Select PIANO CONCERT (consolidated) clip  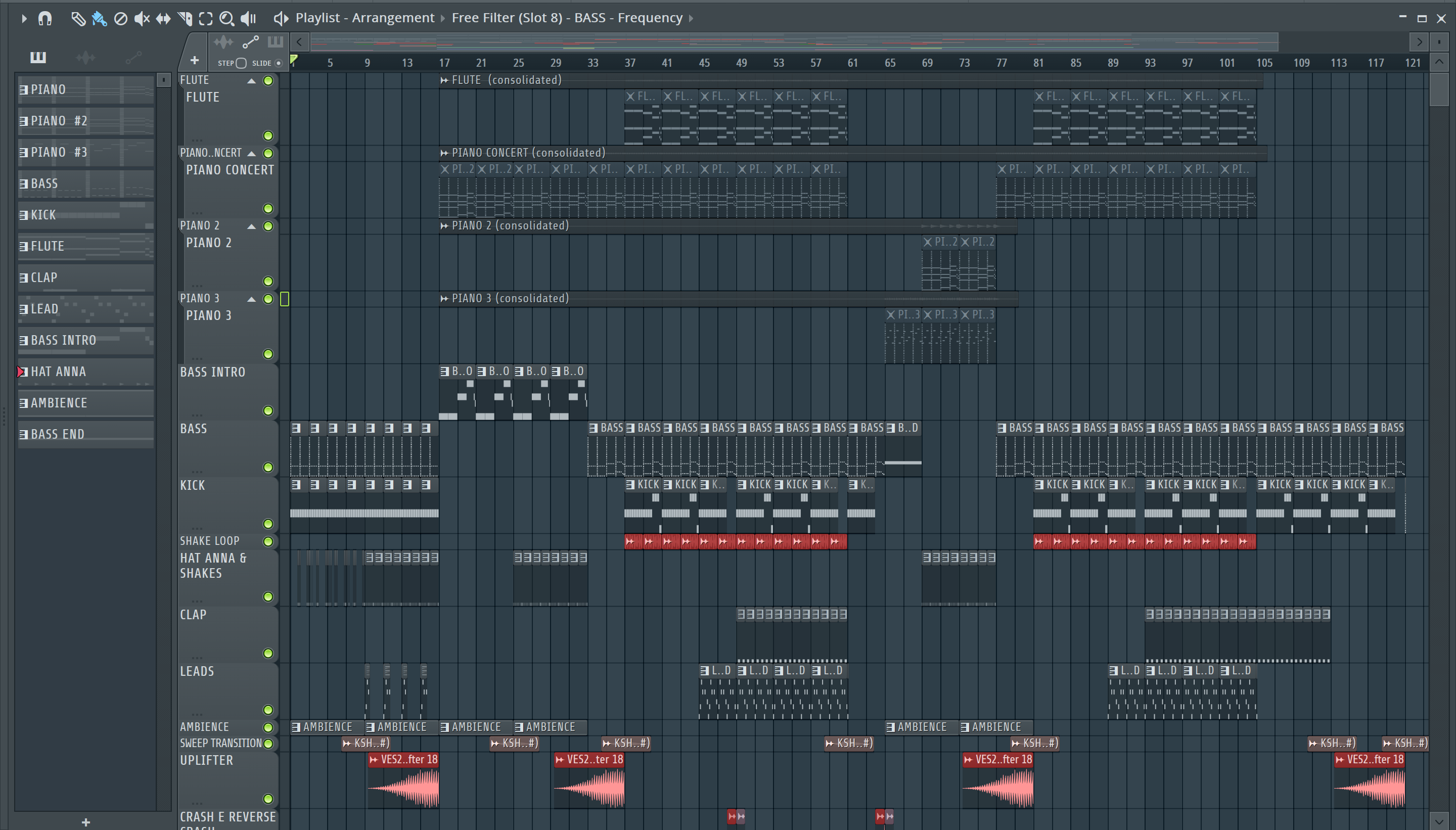[x=853, y=153]
